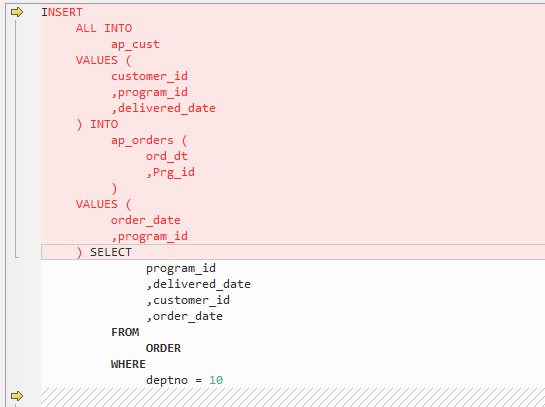
Task: Click the yellow arrow at the bottom gutter
Action: (x=17, y=396)
